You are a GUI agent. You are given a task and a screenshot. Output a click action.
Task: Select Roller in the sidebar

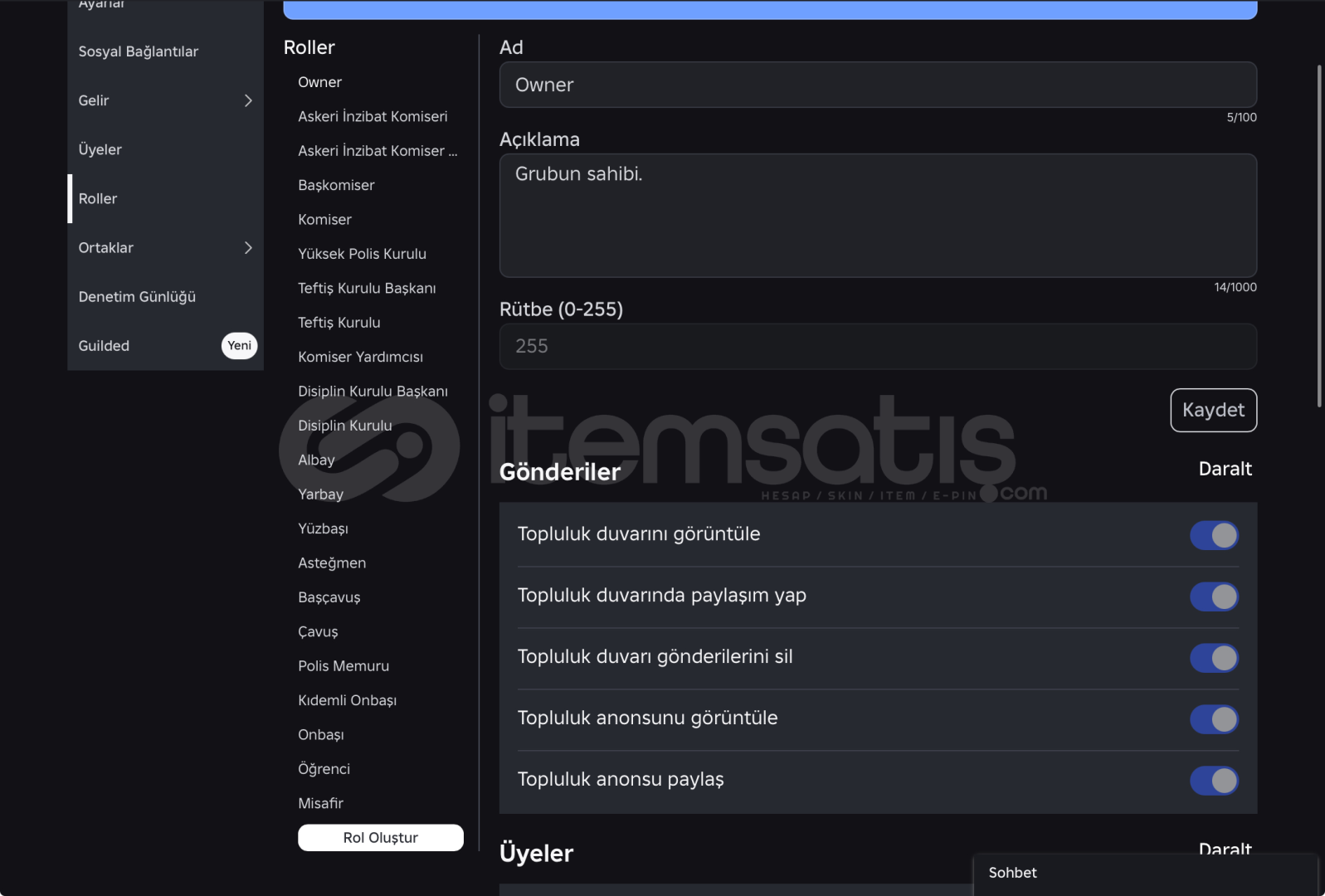(x=165, y=198)
